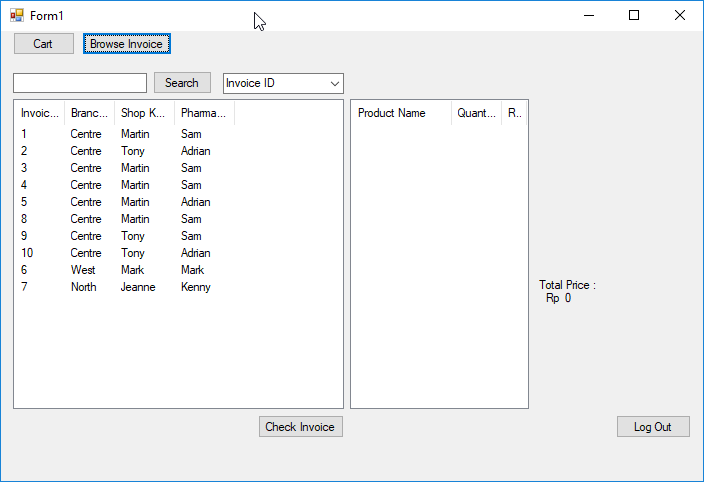
Task: Click the Form1 application icon in title bar
Action: [16, 15]
